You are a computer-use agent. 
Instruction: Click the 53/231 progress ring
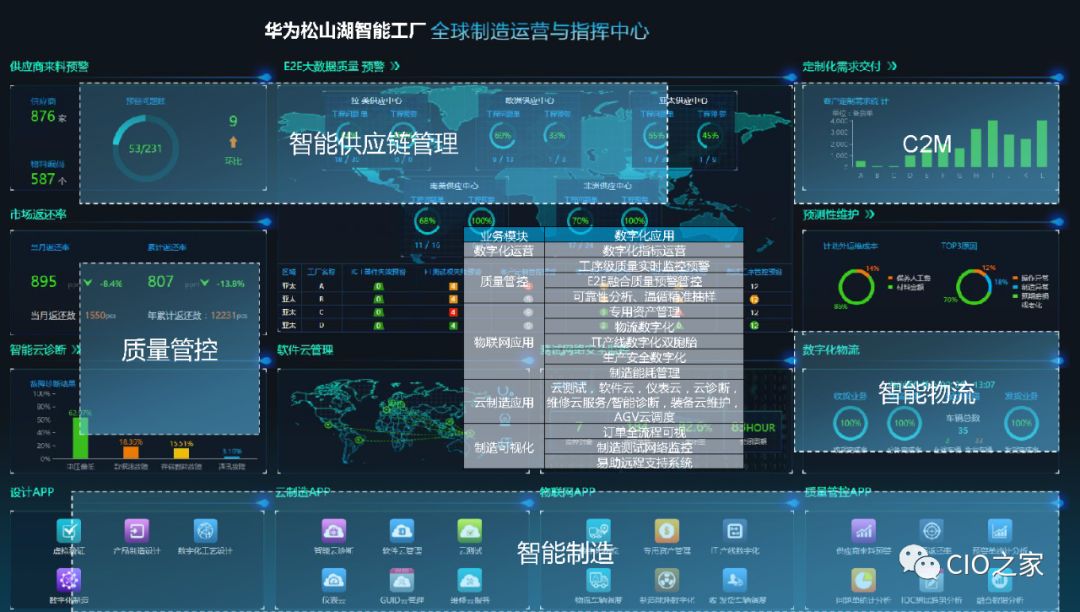point(145,148)
